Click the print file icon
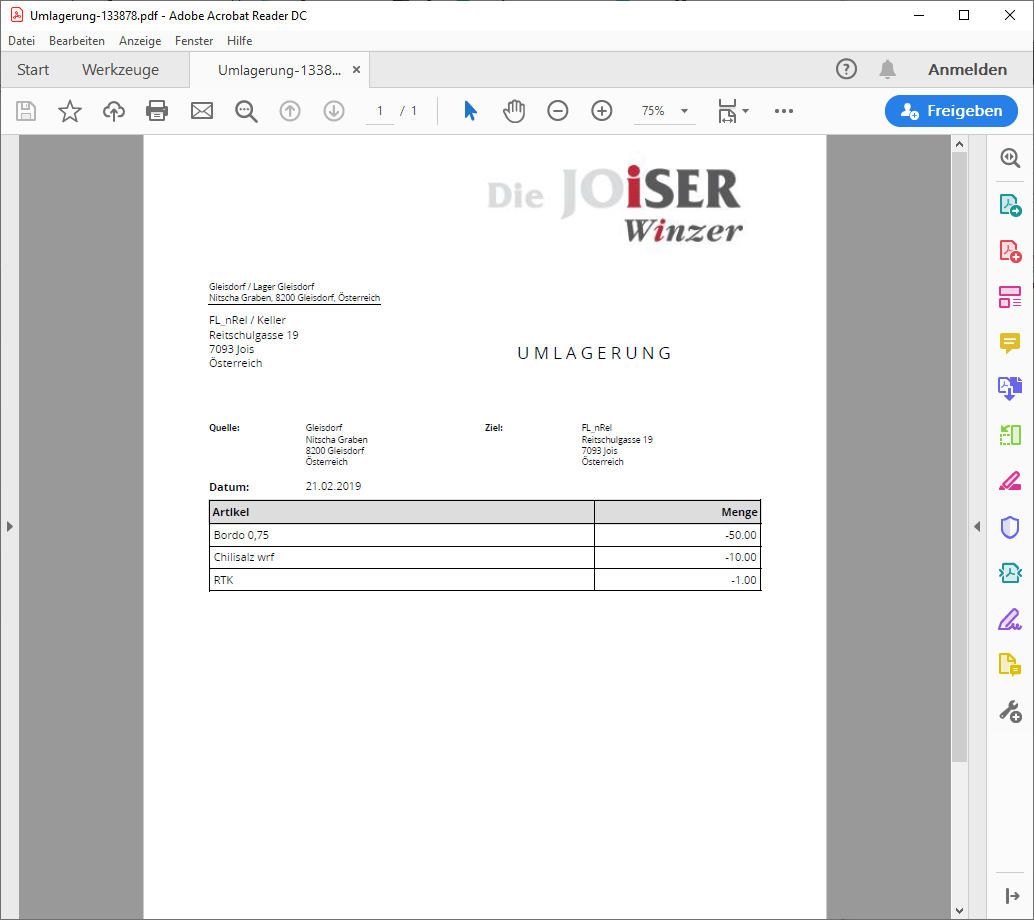Screen dimensions: 1034x920 click(x=157, y=111)
